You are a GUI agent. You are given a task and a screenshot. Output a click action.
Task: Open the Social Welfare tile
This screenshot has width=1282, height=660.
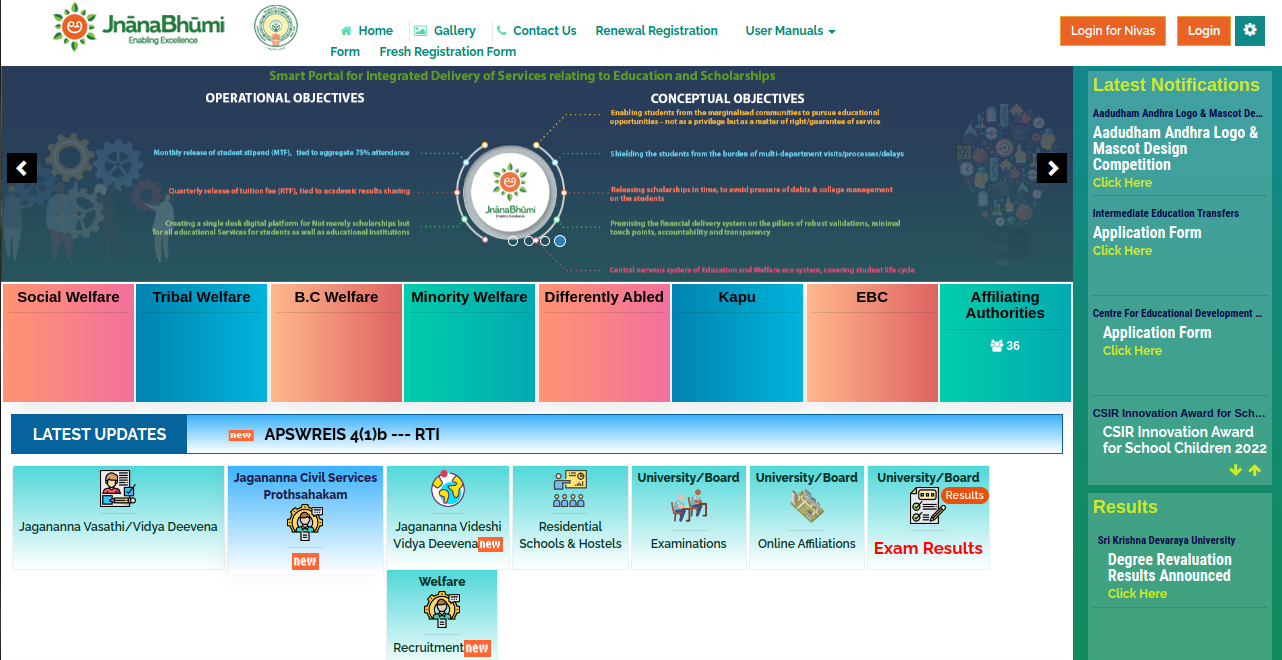[68, 343]
